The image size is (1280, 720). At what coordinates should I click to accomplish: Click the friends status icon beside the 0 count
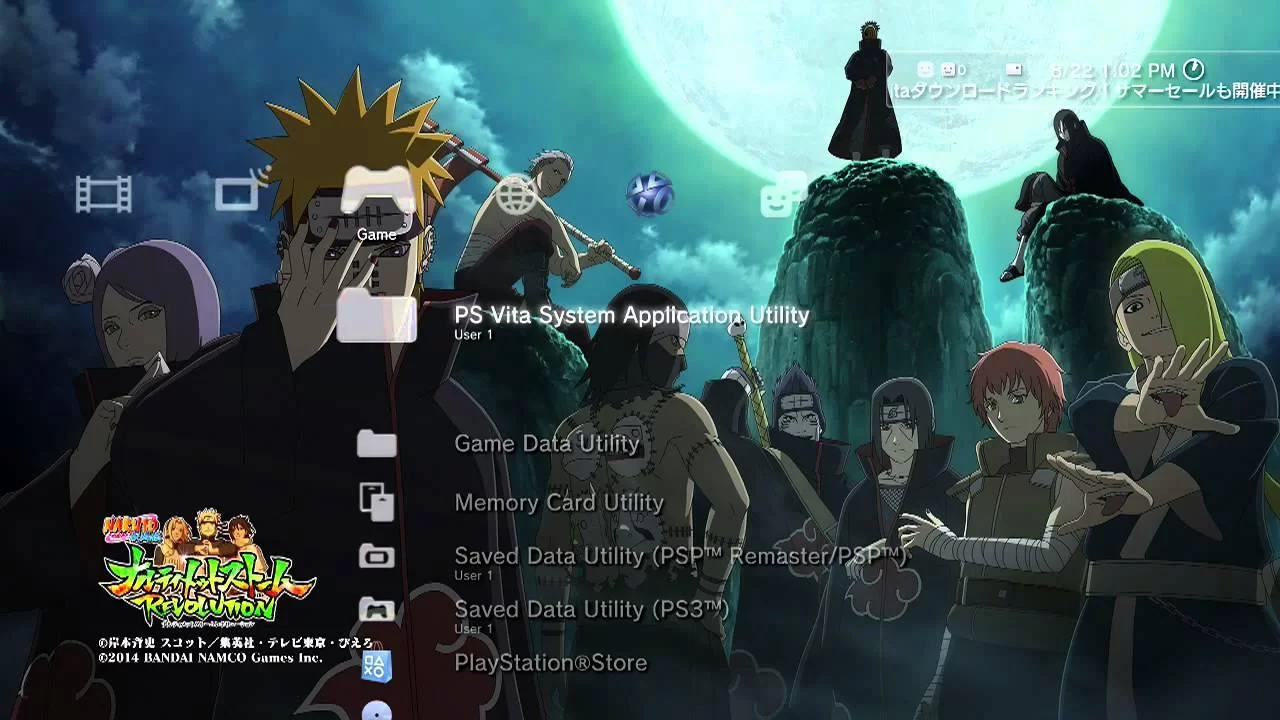[947, 69]
